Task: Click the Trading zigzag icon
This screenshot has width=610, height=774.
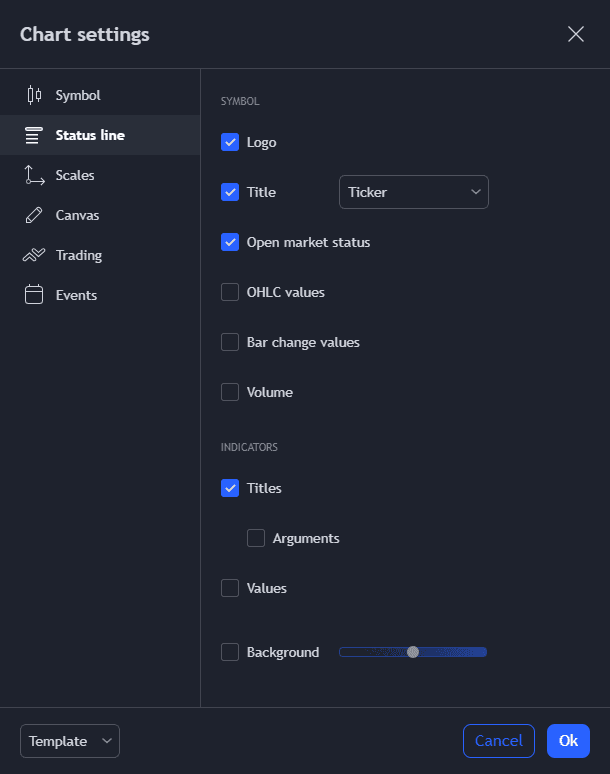Action: click(x=34, y=255)
